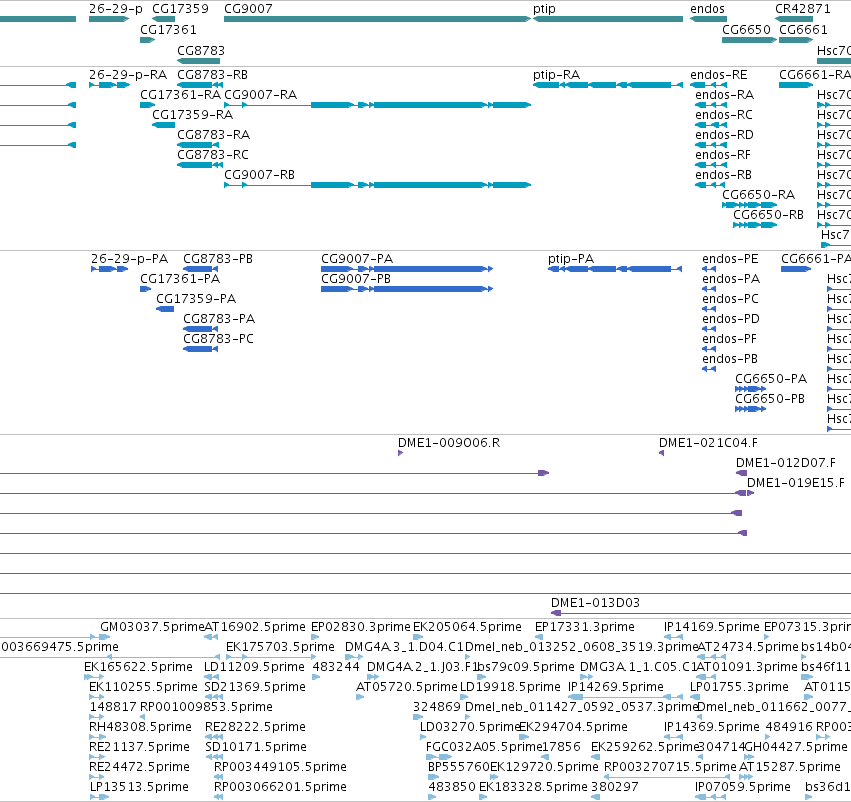Viewport: 851px width, 802px height.
Task: Click the DME1-013D03 feature label
Action: pyautogui.click(x=595, y=603)
